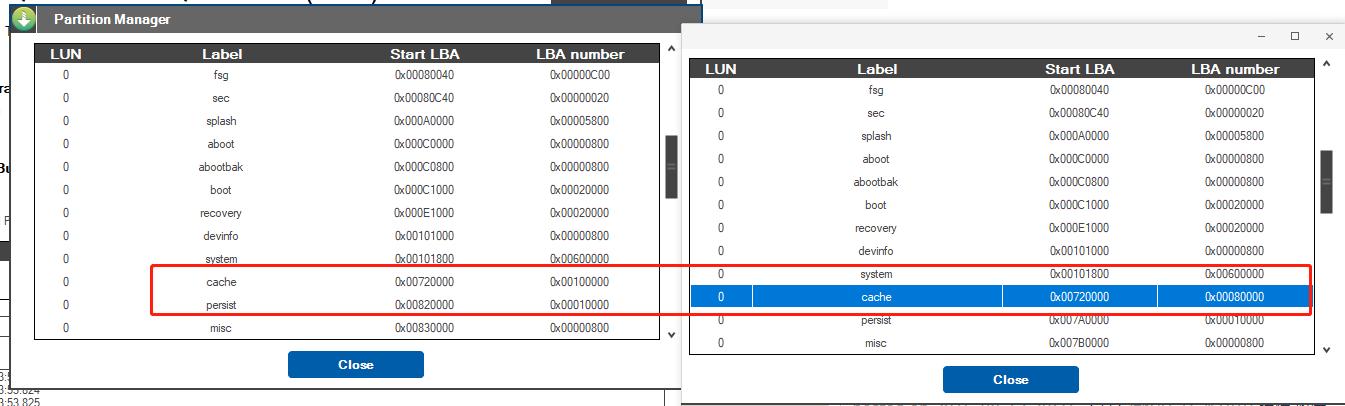Image resolution: width=1345 pixels, height=406 pixels.
Task: Click Start LBA column header in right window
Action: point(1080,69)
